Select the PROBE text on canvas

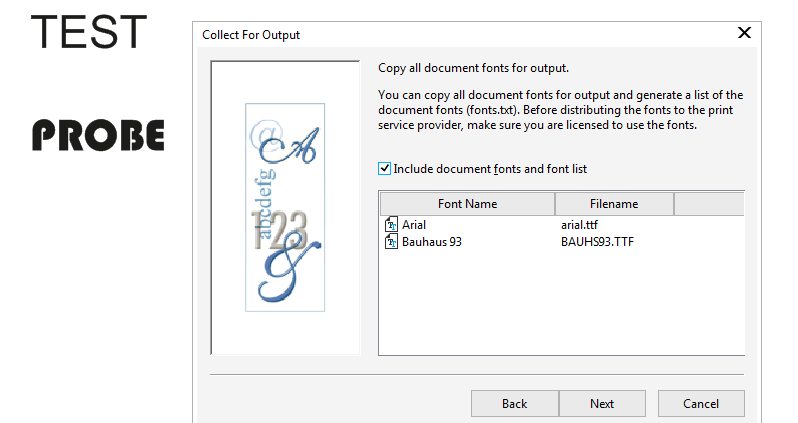pos(97,135)
